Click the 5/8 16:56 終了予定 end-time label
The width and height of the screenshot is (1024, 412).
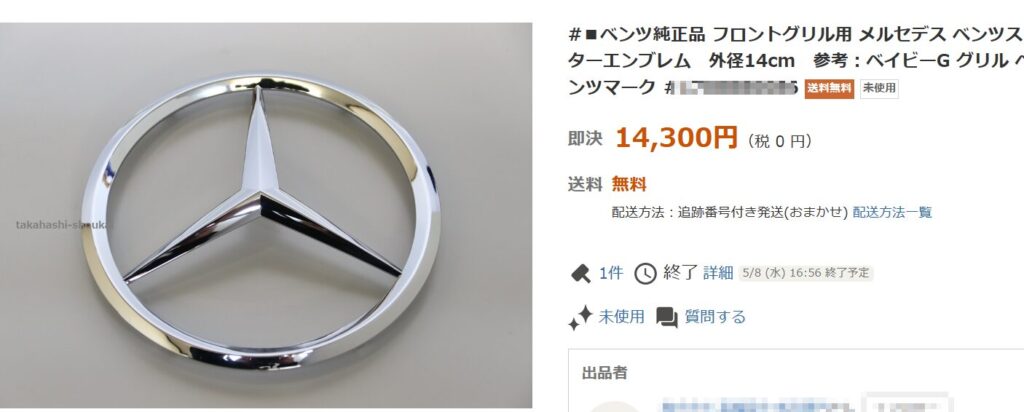coord(806,273)
